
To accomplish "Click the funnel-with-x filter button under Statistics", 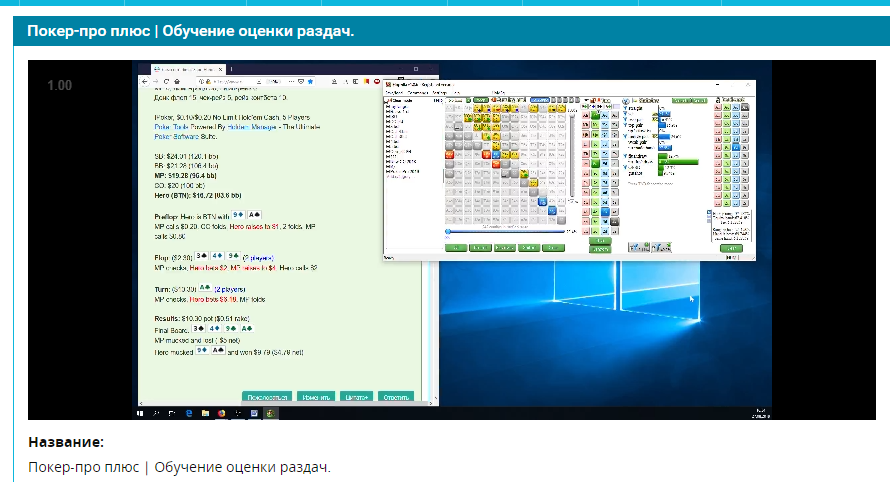I will pos(661,247).
